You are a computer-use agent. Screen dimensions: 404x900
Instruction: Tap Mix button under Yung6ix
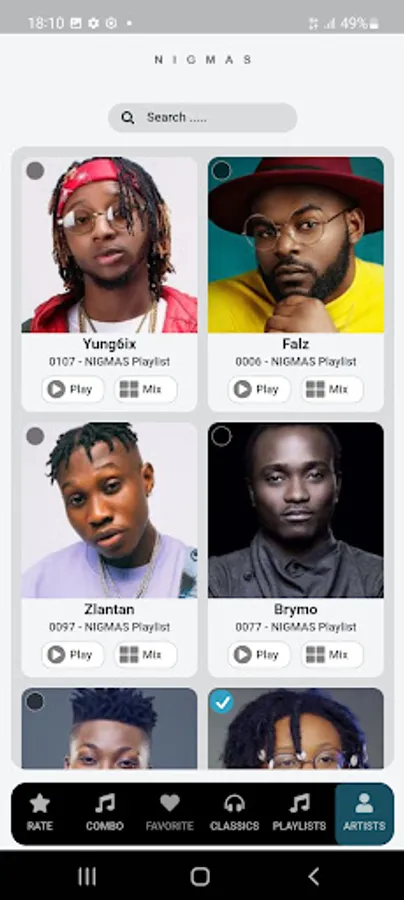point(146,389)
